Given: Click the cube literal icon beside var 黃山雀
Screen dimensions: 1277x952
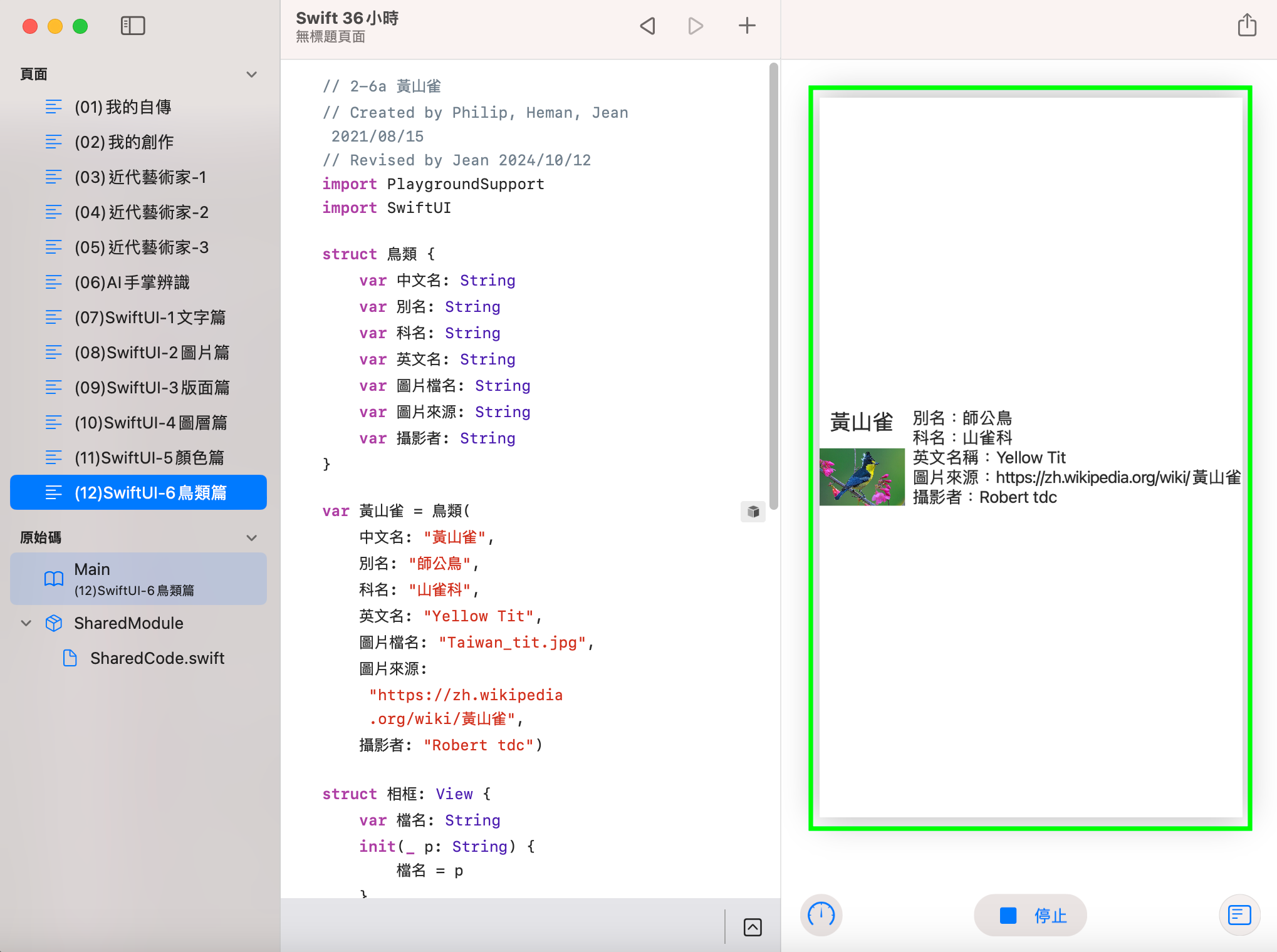Looking at the screenshot, I should tap(753, 512).
